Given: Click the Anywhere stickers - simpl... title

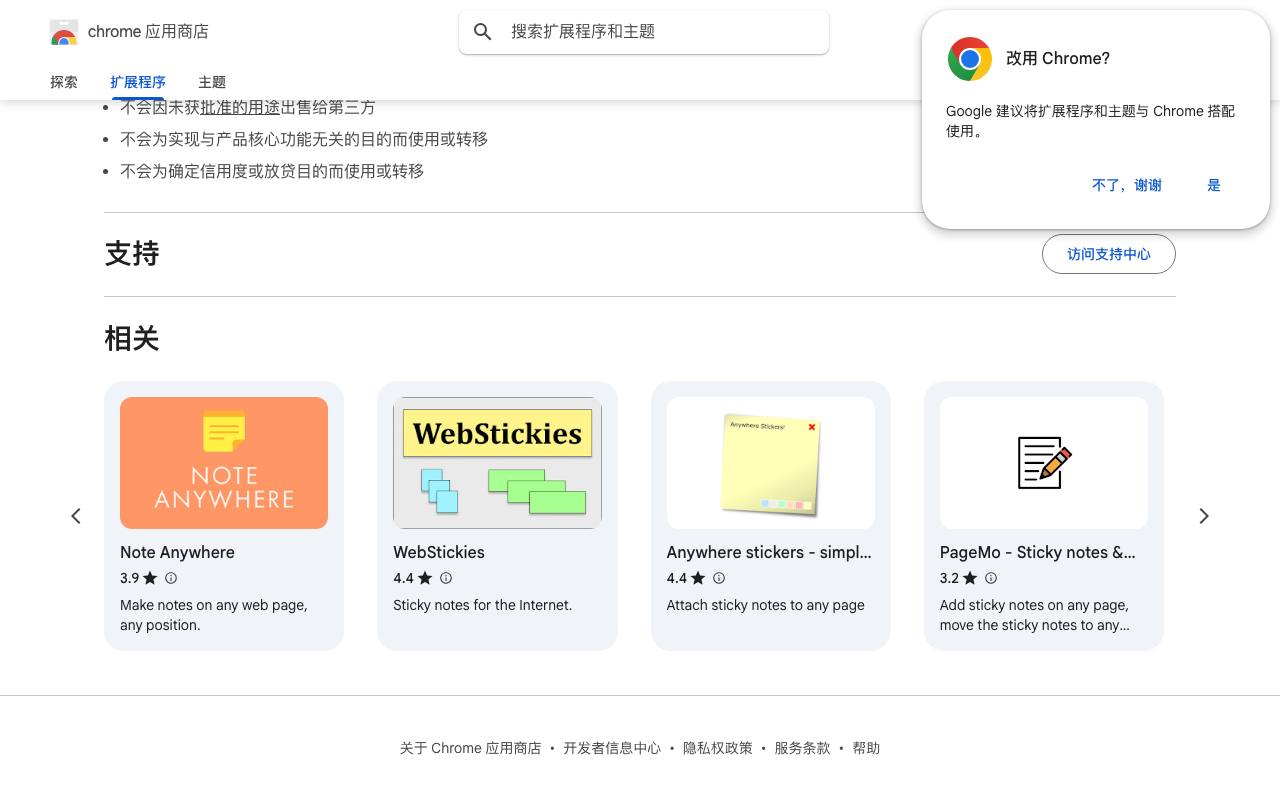Looking at the screenshot, I should [x=769, y=552].
